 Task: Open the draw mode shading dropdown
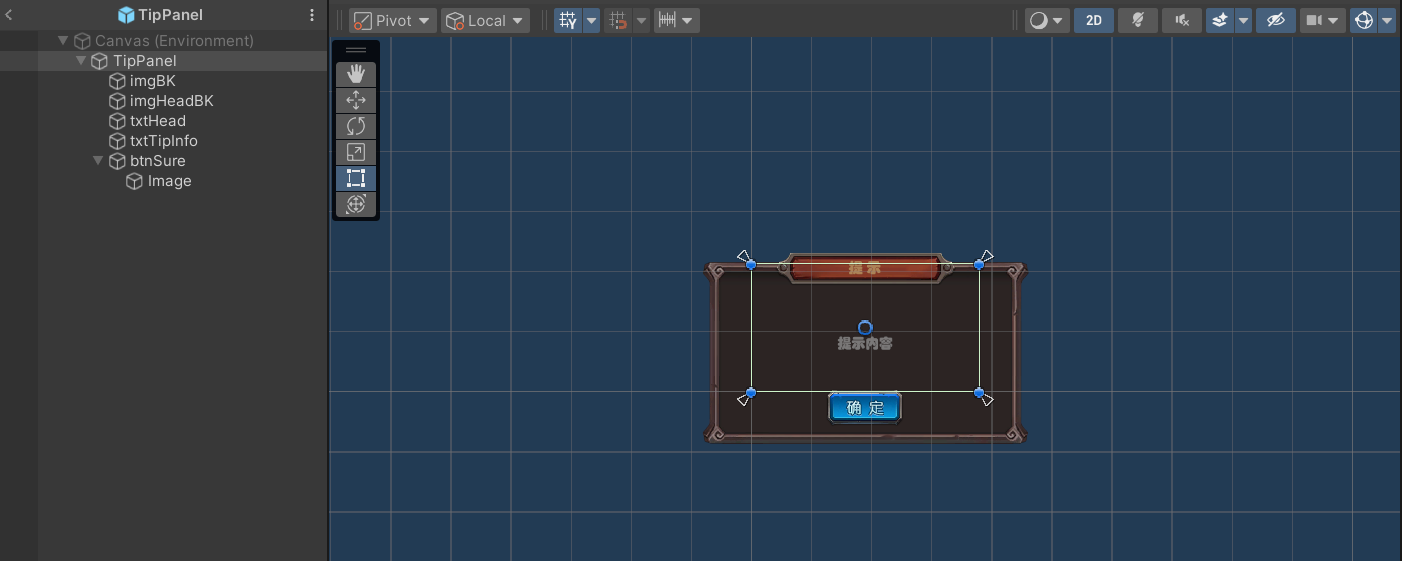tap(1047, 21)
